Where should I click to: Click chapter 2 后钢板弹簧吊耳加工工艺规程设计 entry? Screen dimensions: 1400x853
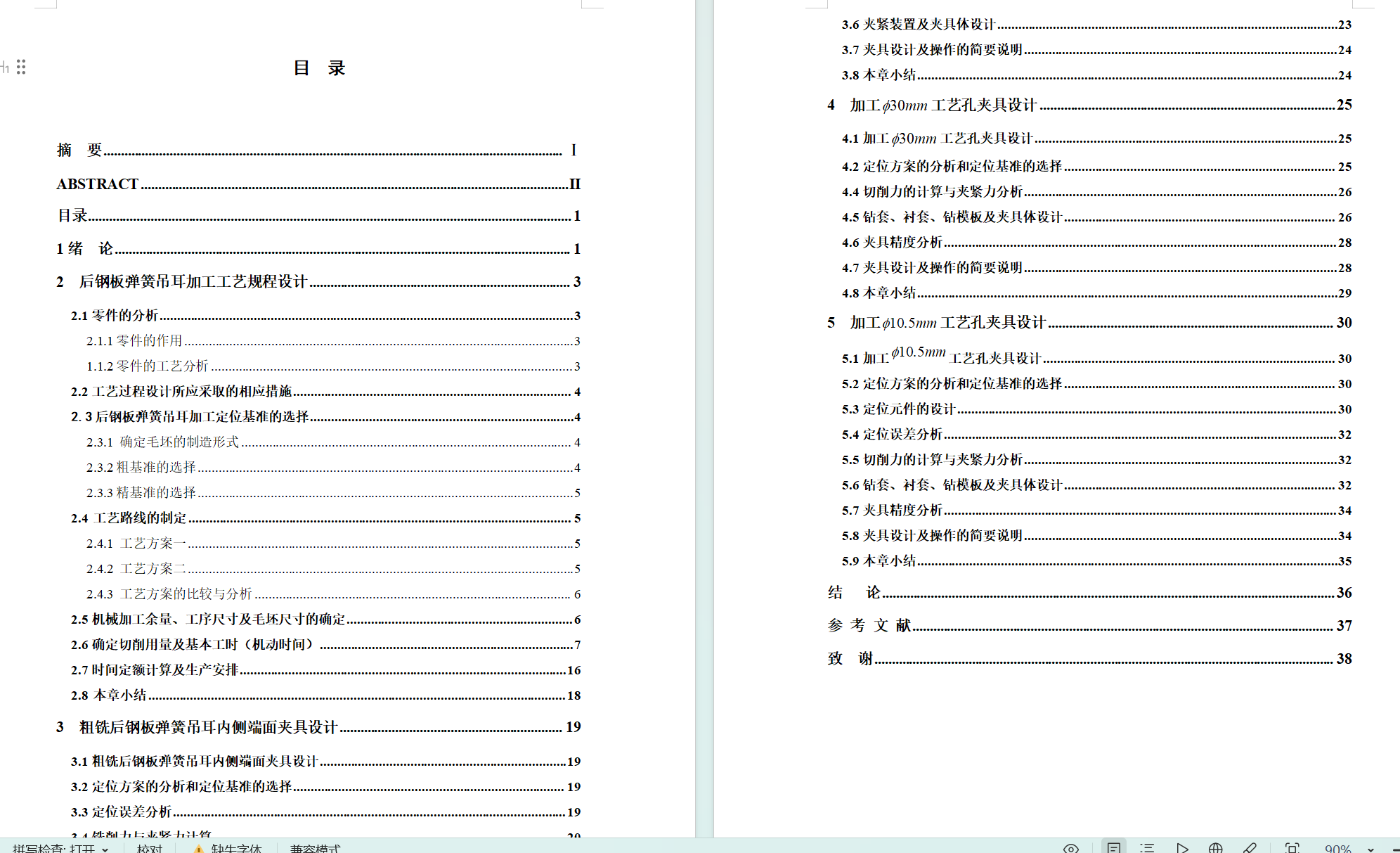[318, 281]
